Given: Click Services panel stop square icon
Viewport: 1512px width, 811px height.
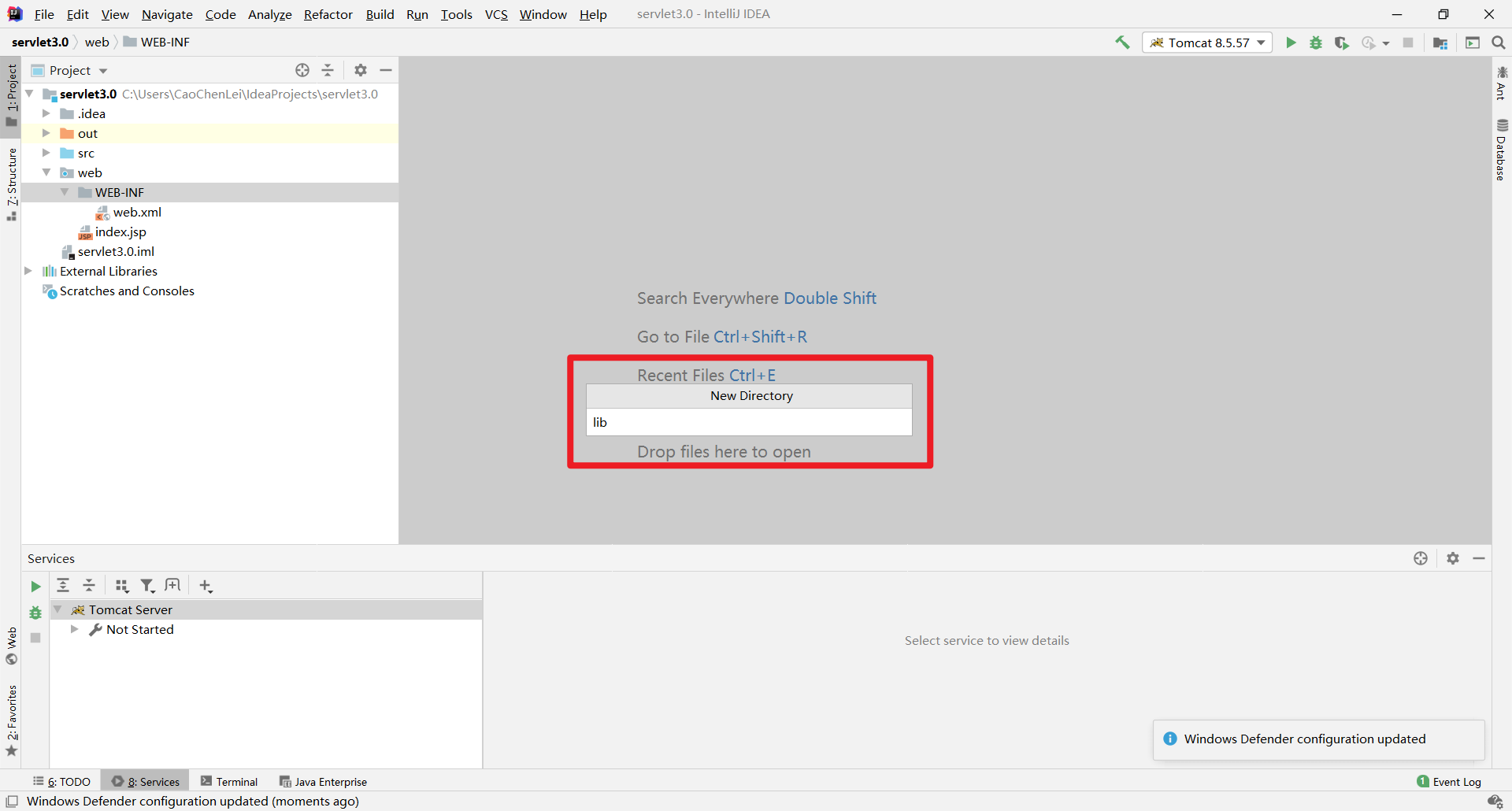Looking at the screenshot, I should [35, 638].
